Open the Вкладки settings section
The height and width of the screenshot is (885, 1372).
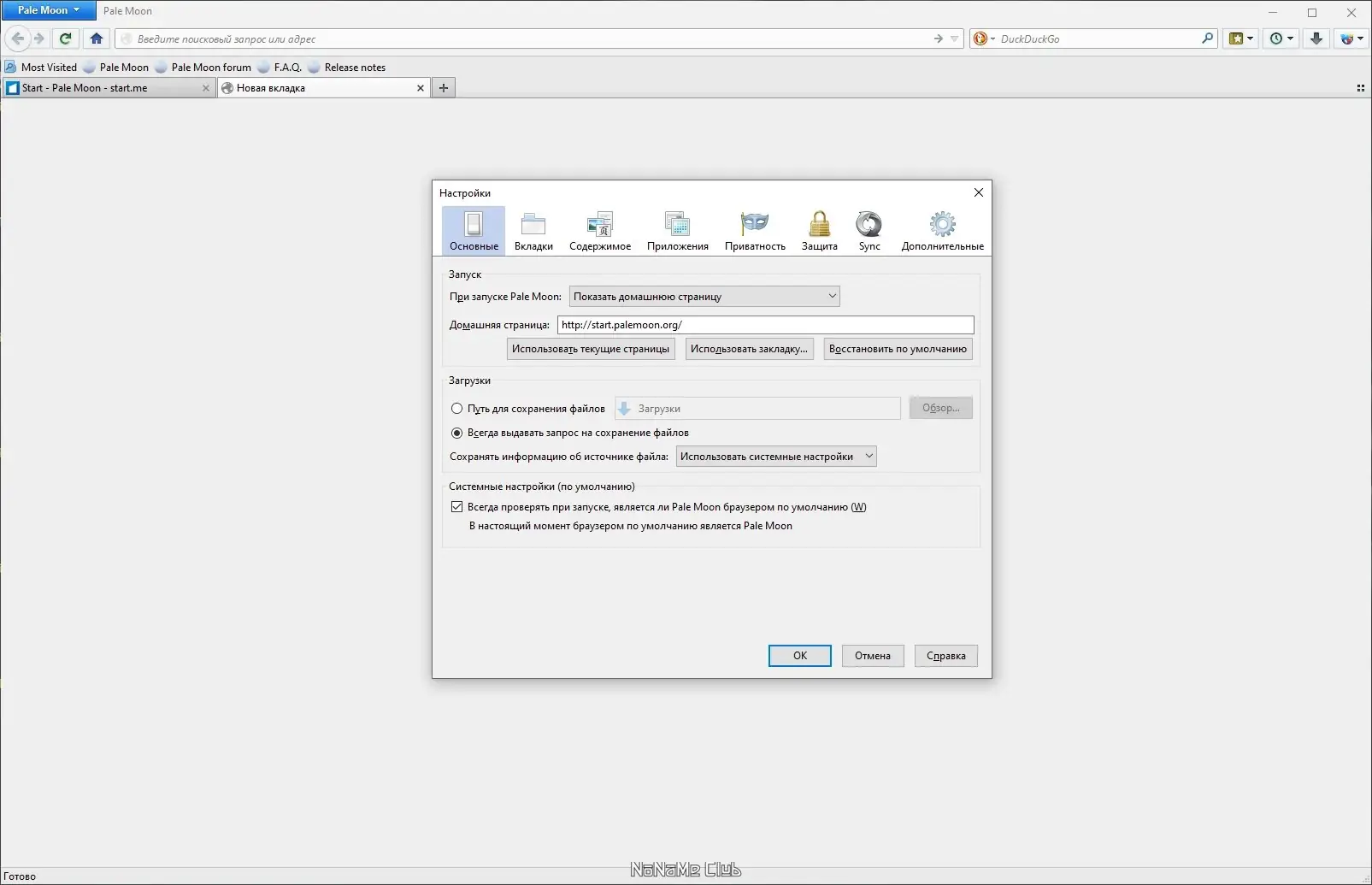[x=533, y=231]
